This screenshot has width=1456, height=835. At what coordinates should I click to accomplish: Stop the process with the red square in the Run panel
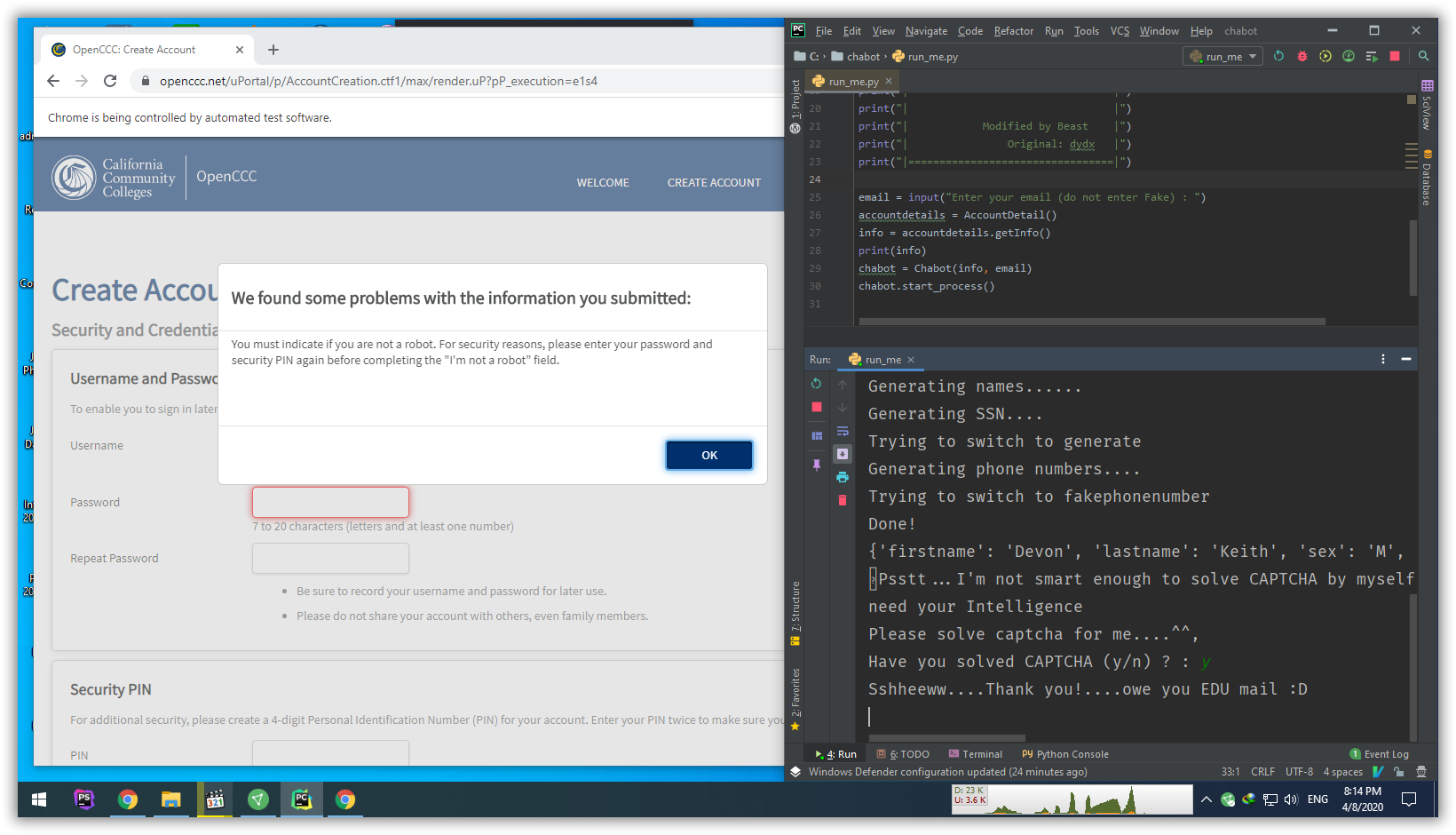[817, 407]
